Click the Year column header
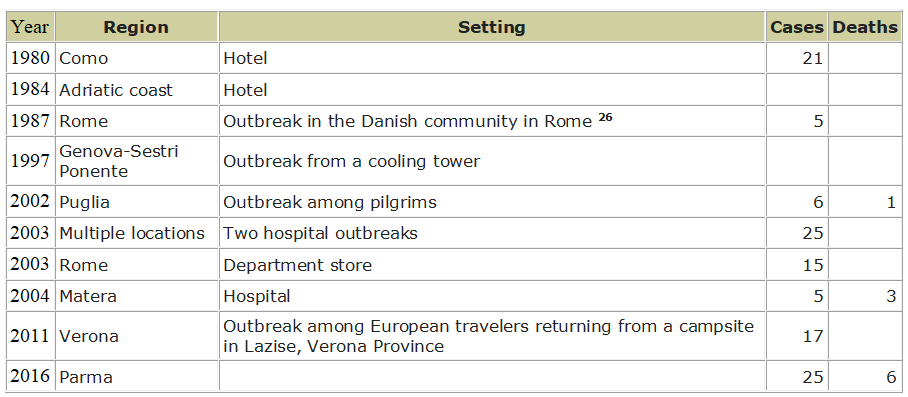 pos(31,27)
